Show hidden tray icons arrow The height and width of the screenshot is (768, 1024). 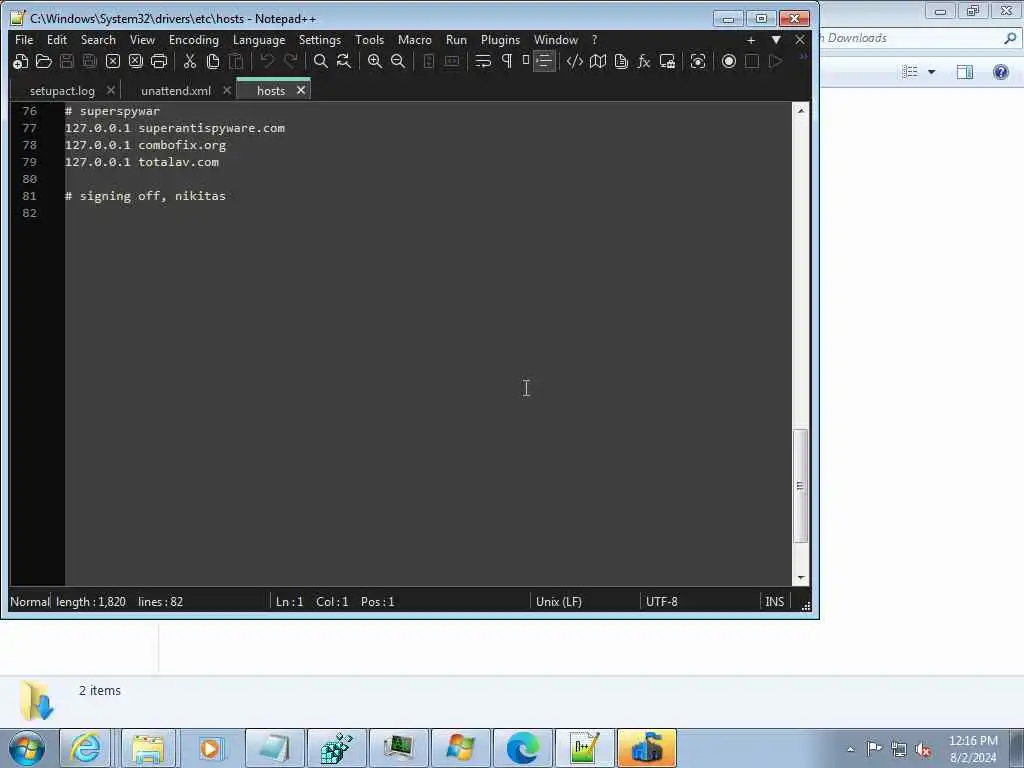pyautogui.click(x=850, y=749)
